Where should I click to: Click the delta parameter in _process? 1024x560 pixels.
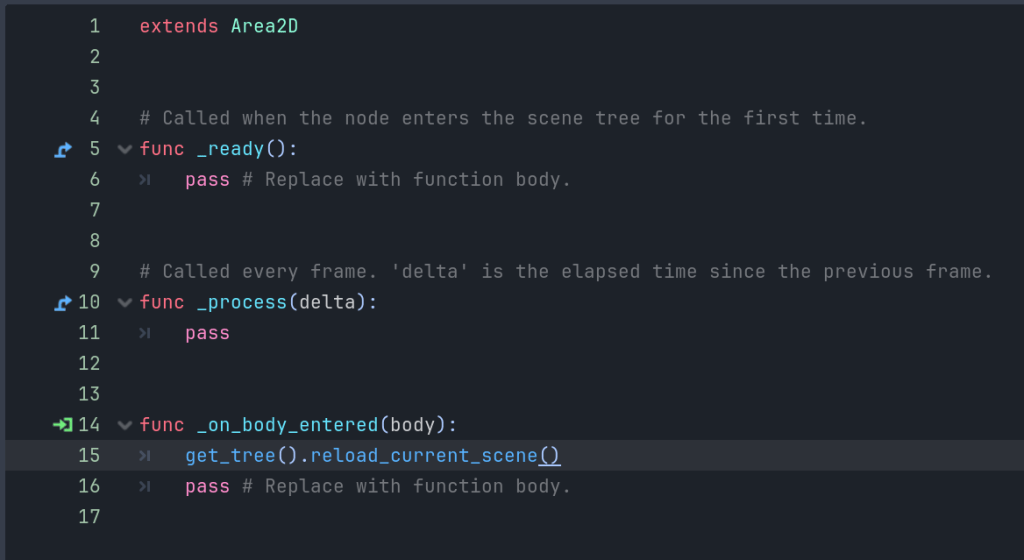pyautogui.click(x=327, y=302)
